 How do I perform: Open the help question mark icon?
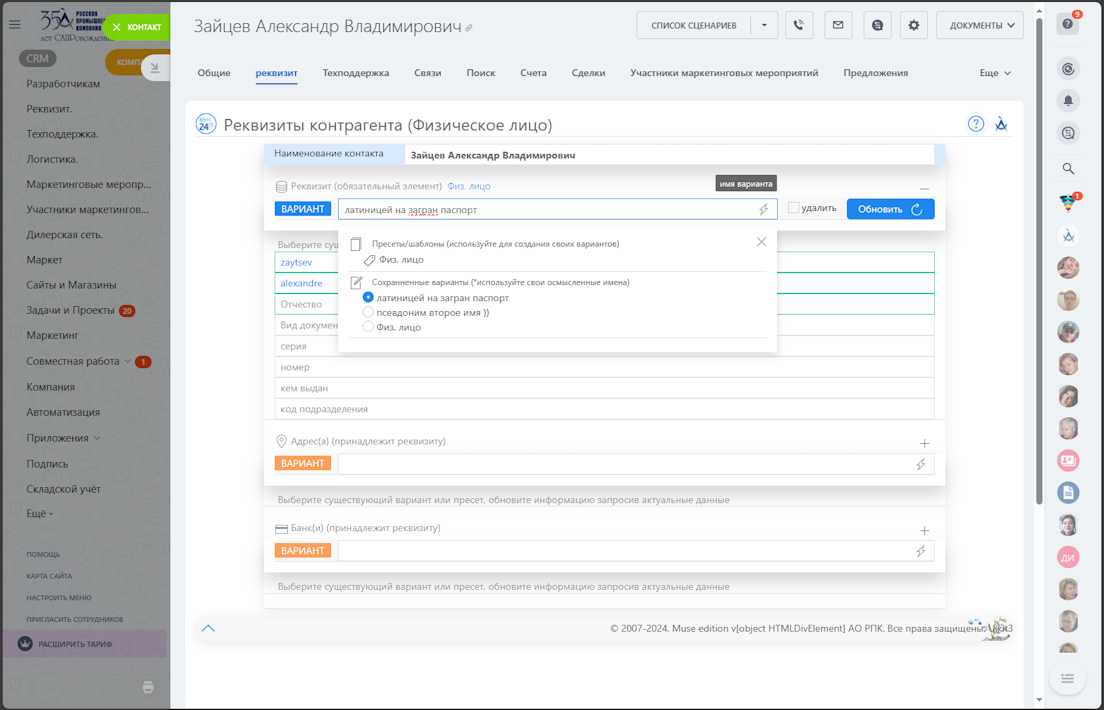[975, 124]
